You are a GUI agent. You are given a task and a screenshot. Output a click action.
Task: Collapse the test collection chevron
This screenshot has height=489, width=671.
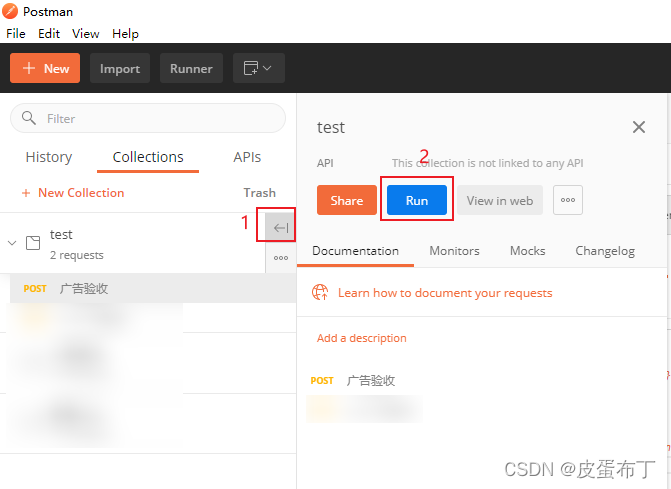(12, 243)
